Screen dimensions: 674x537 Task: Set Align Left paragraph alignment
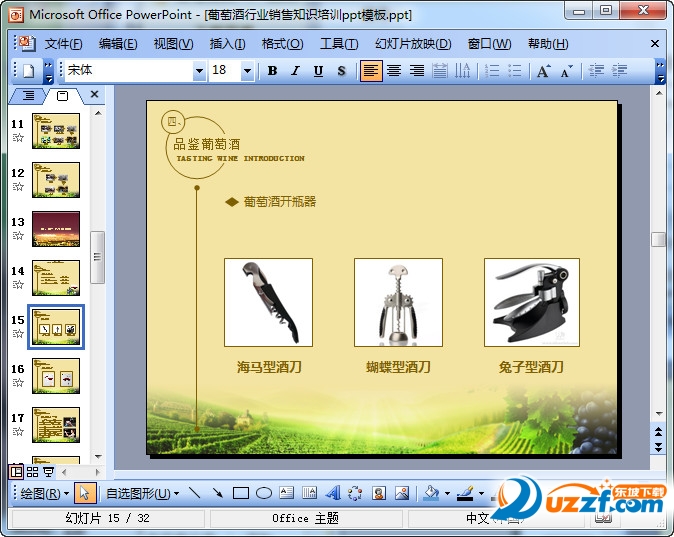371,71
